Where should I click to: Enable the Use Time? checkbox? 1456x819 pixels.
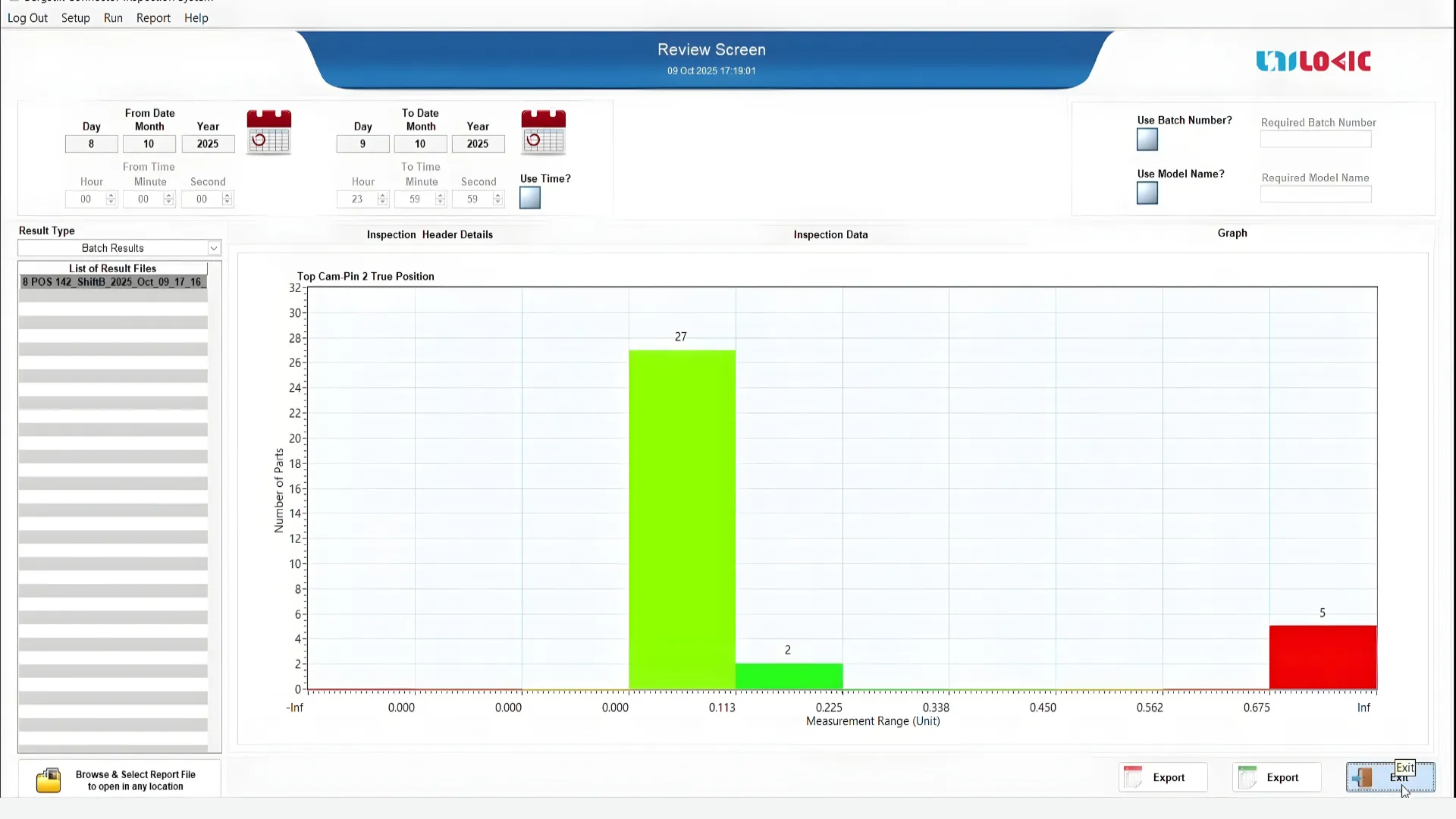pyautogui.click(x=530, y=198)
